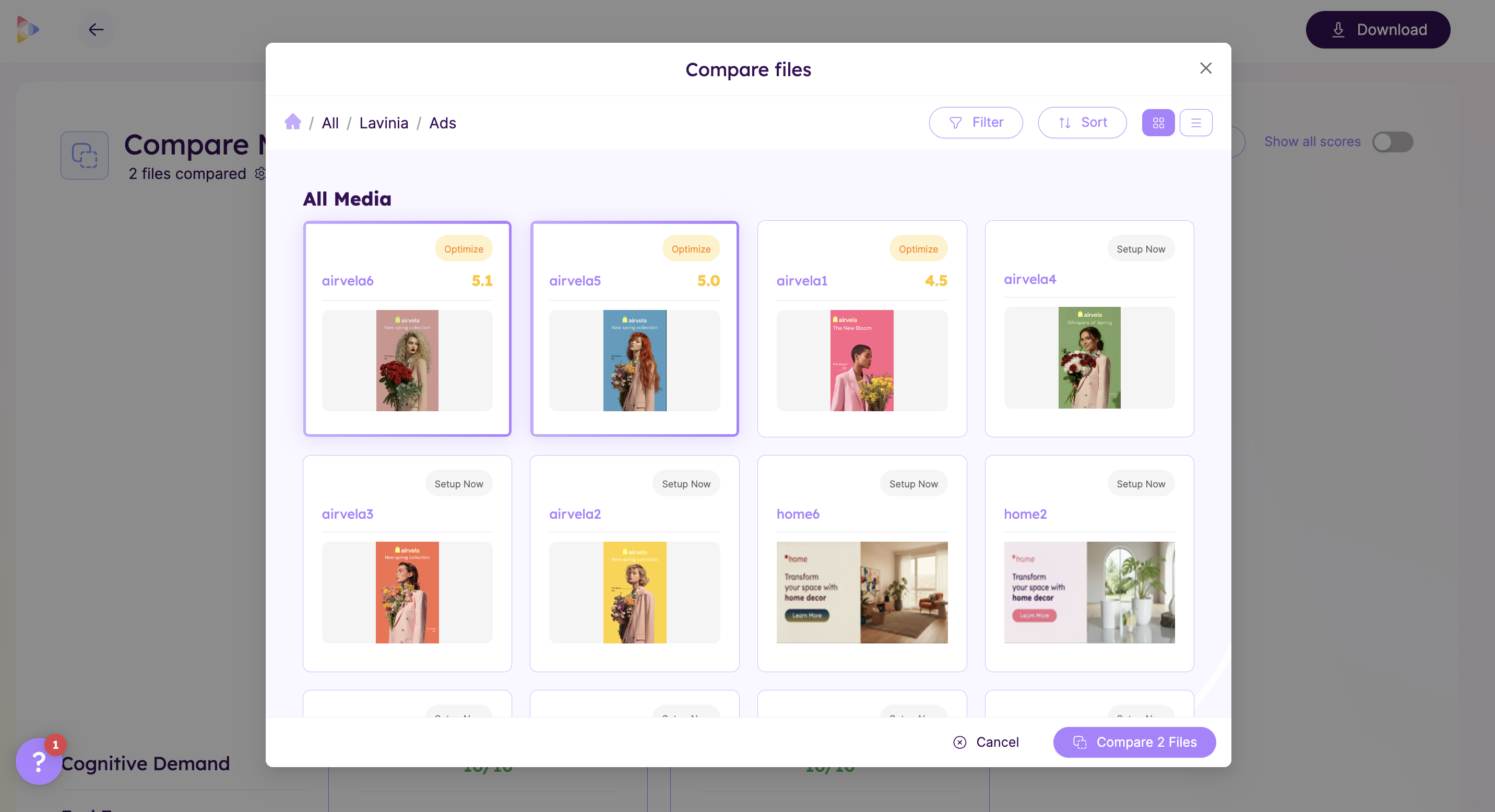Screen dimensions: 1495x812
Task: Open the help question mark bubble
Action: tap(38, 761)
